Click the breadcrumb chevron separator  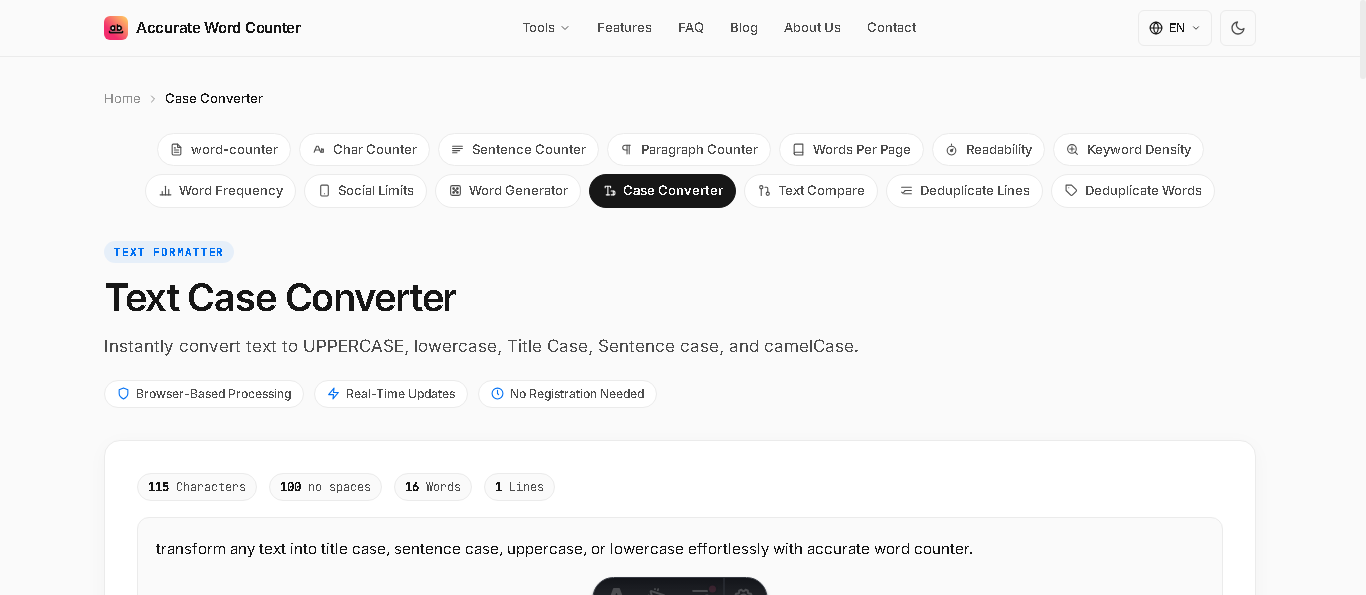(x=153, y=98)
